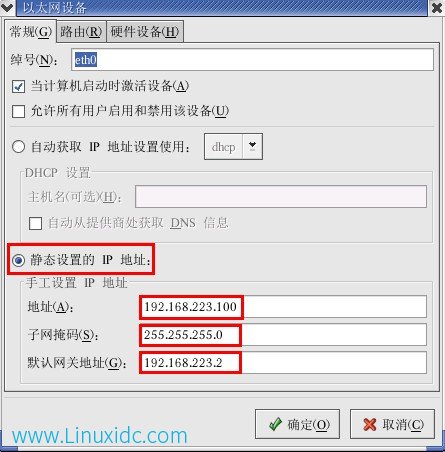Open the dhcp dropdown arrow
Screen dimensions: 445x452
point(252,146)
